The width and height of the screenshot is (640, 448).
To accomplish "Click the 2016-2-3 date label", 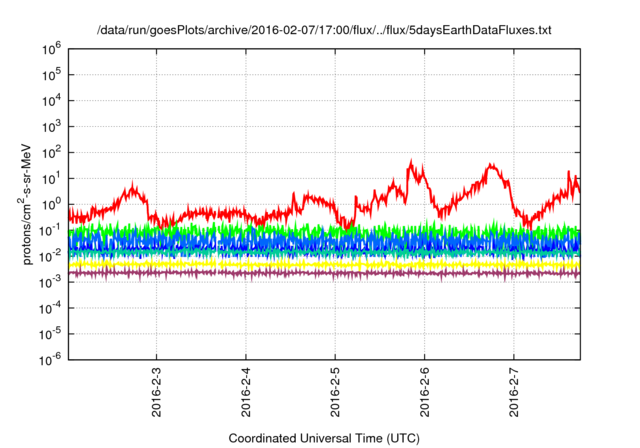I will click(156, 392).
